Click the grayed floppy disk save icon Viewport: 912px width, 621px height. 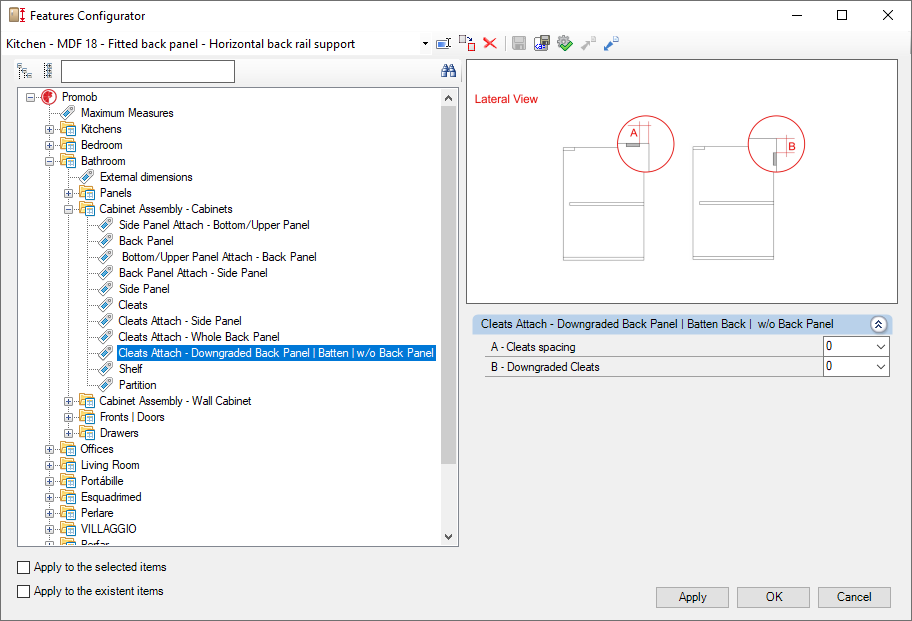(x=519, y=44)
